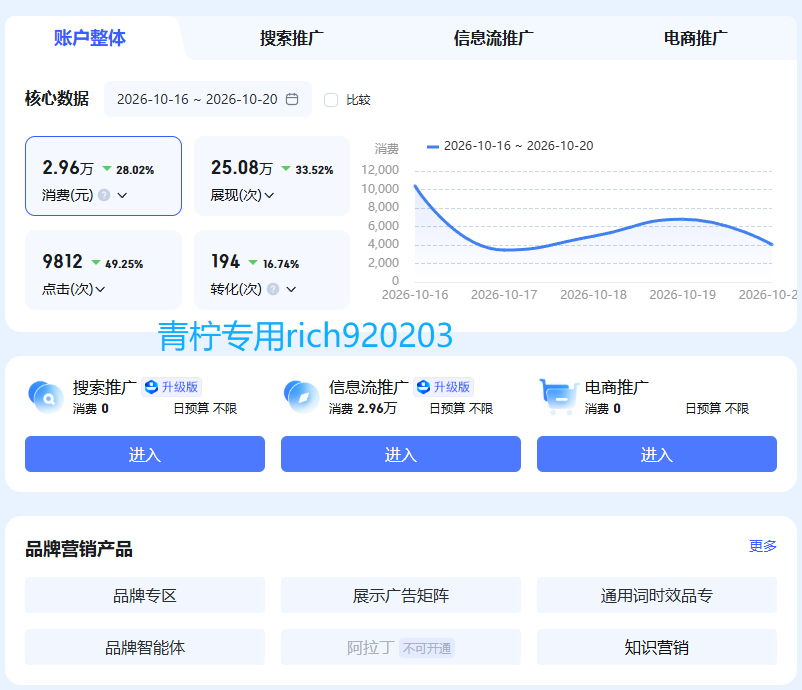Open the 品牌智能体 product

coord(145,648)
